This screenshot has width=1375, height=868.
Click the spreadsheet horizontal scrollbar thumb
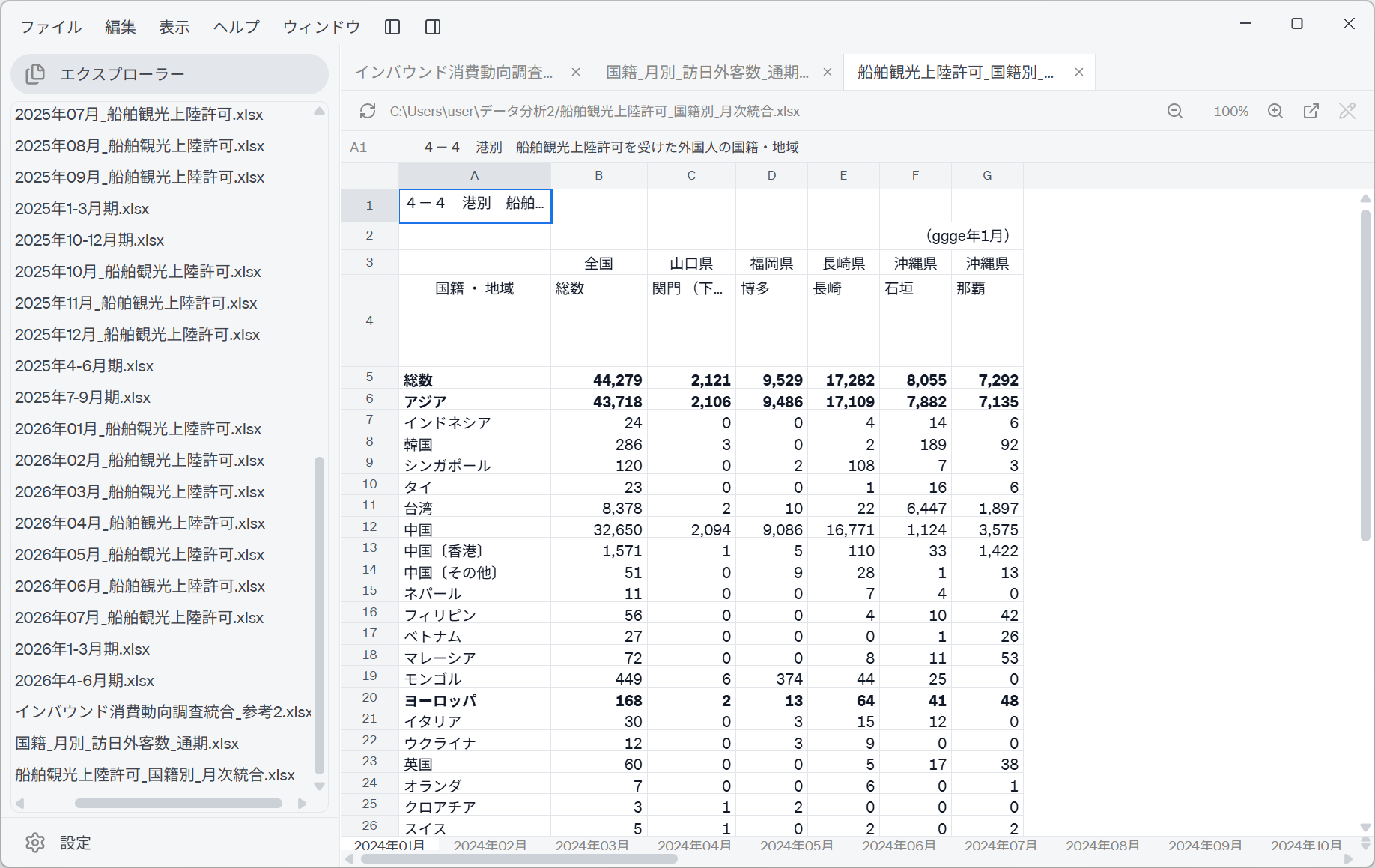(519, 859)
